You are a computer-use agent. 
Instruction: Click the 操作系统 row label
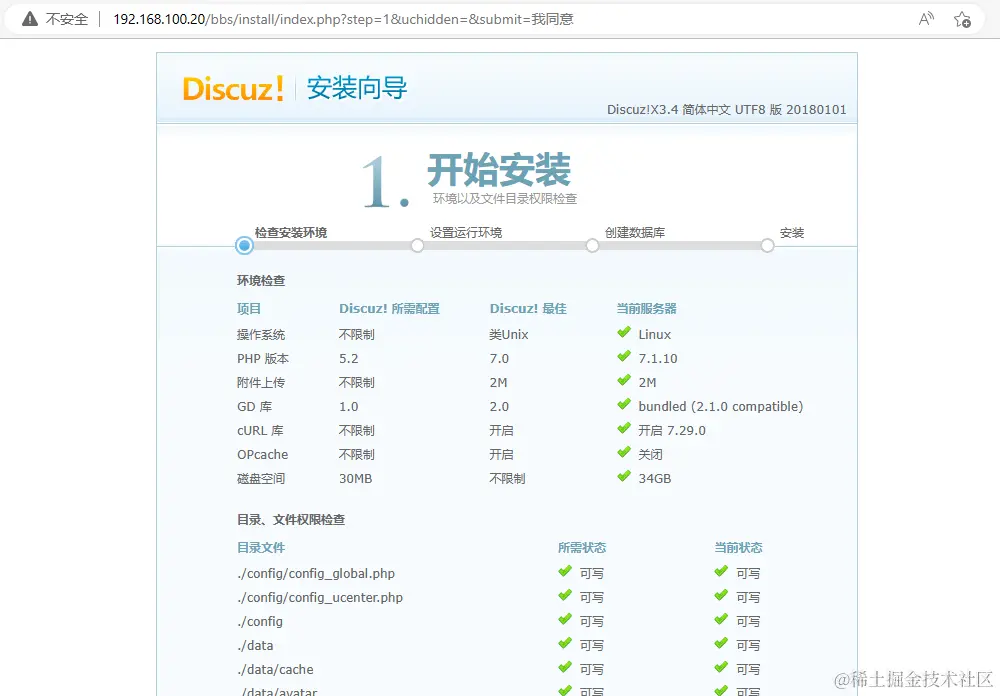coord(261,335)
